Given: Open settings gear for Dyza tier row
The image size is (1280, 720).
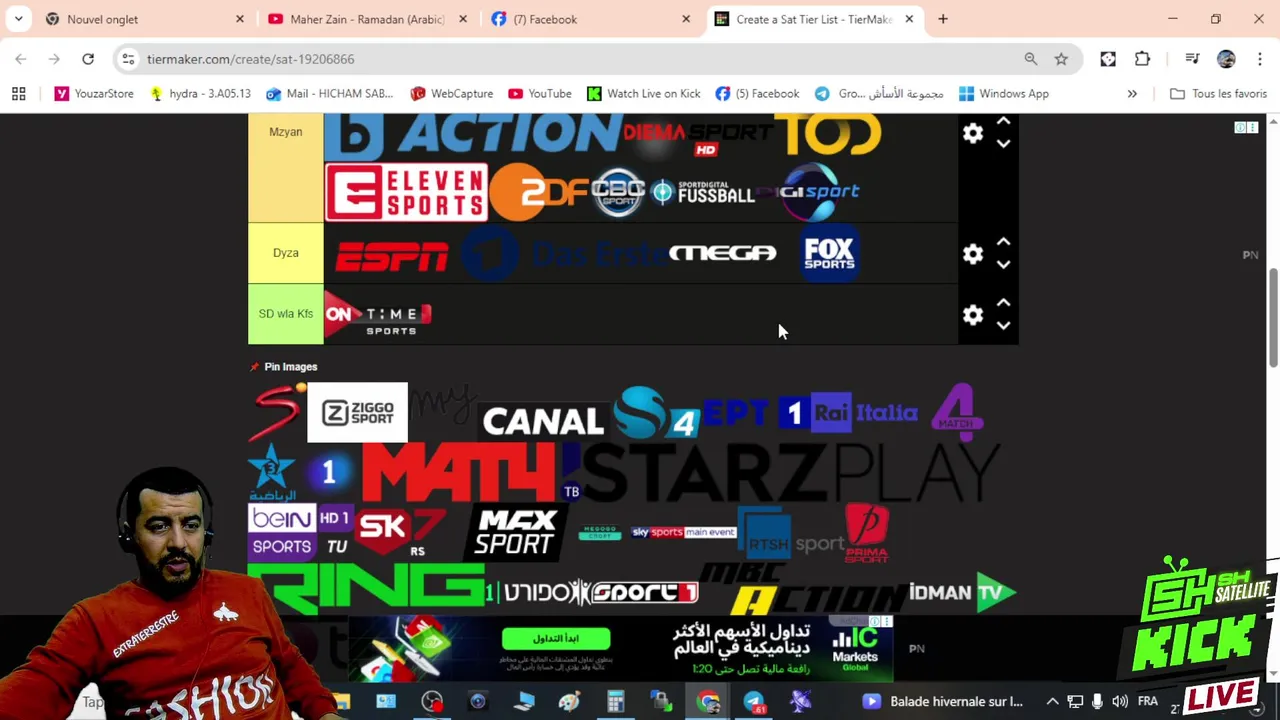Looking at the screenshot, I should [x=972, y=254].
